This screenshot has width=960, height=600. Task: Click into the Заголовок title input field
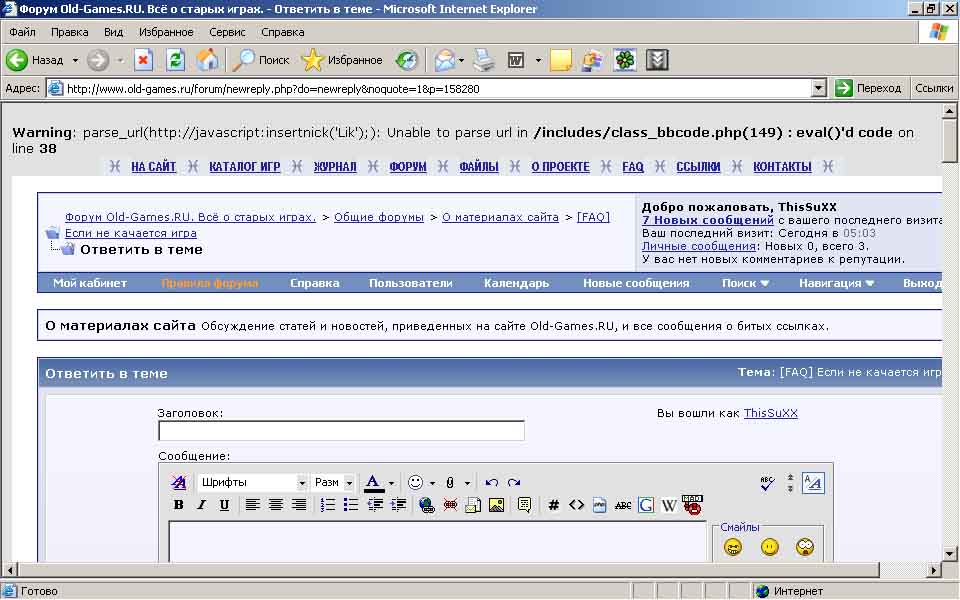(x=341, y=431)
